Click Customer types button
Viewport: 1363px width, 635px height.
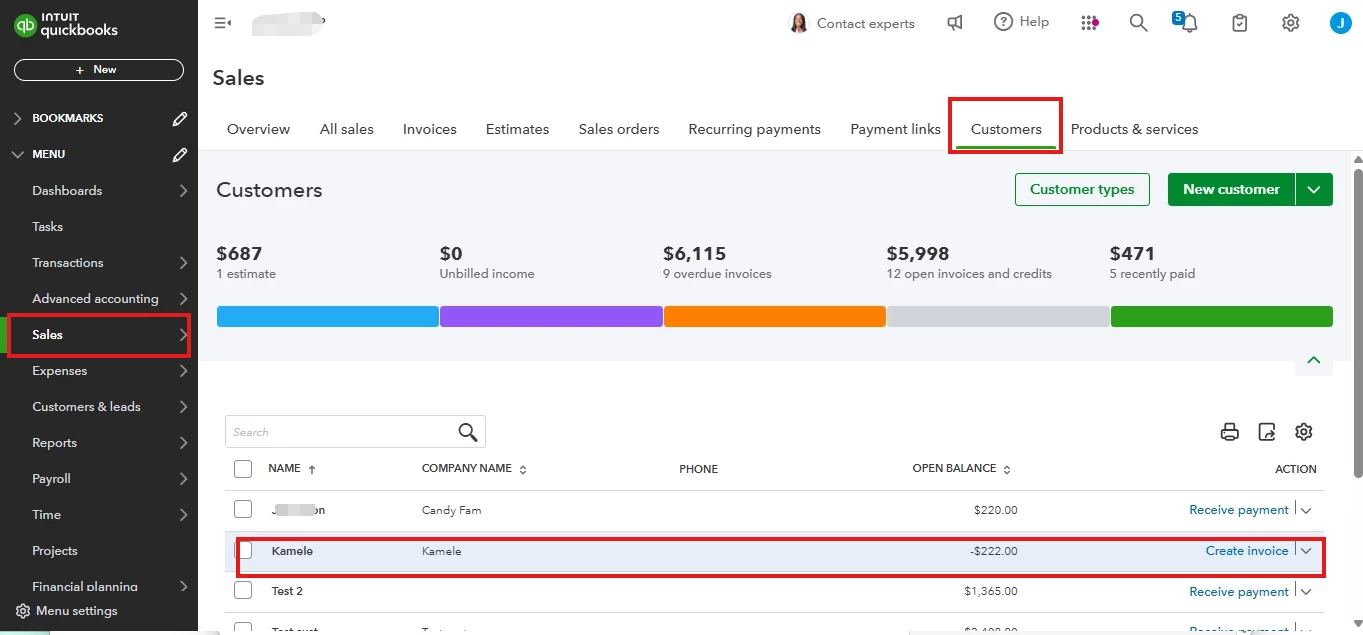(1082, 189)
